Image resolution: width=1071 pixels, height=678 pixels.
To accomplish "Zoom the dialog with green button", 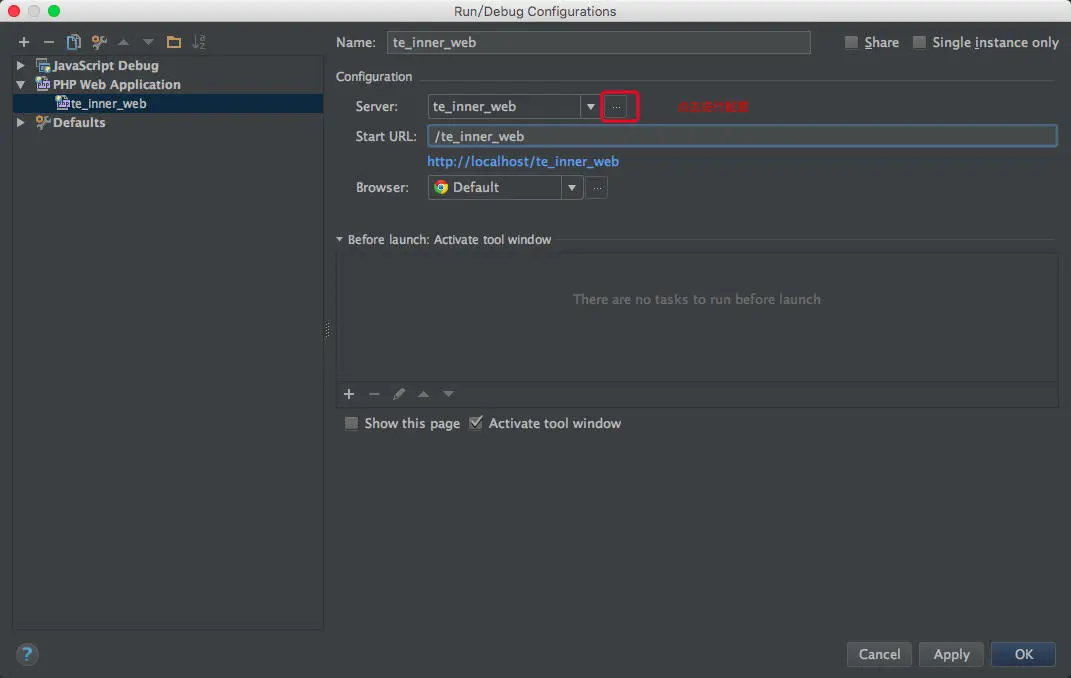I will click(54, 11).
